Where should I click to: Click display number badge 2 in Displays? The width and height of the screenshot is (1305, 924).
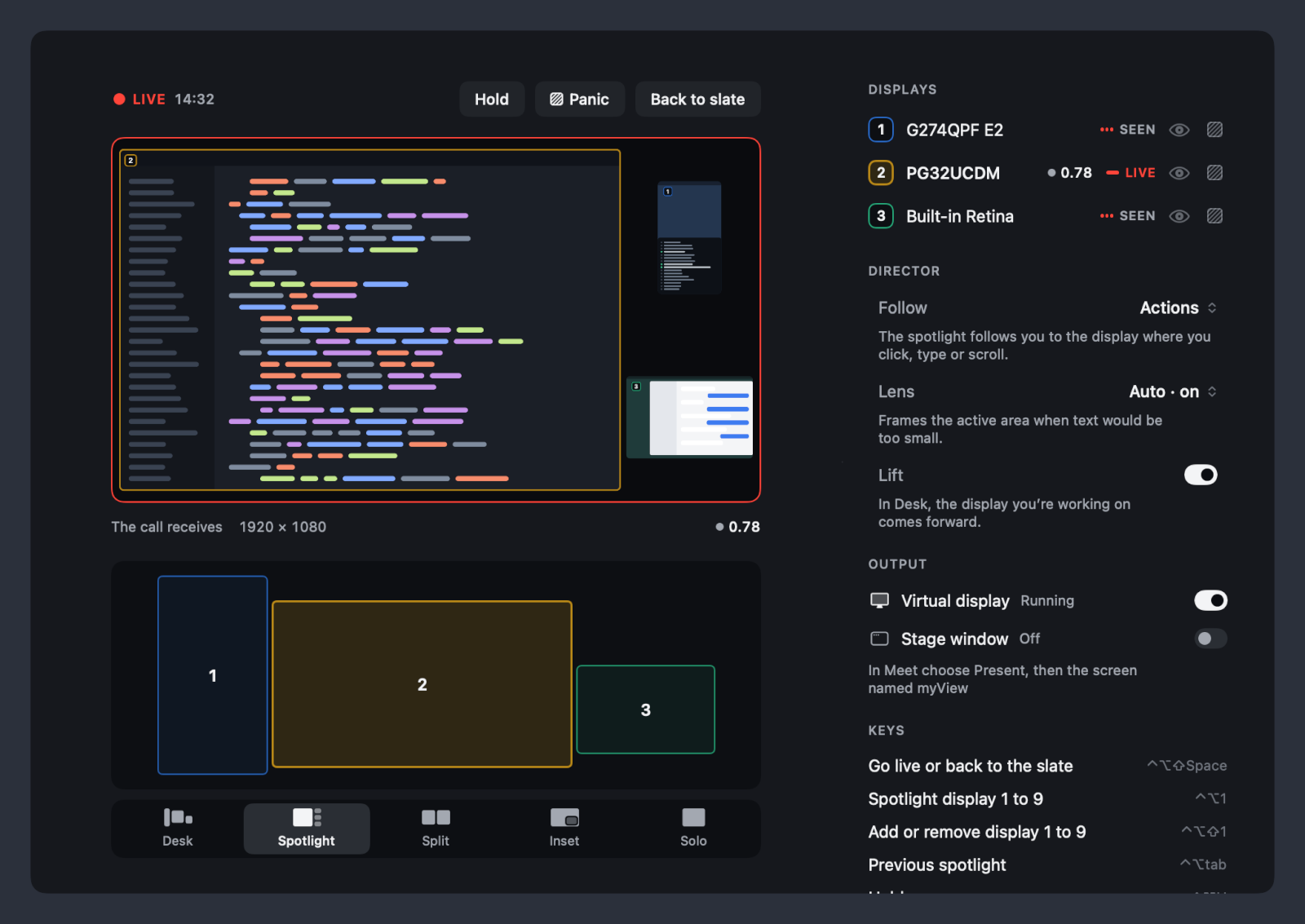click(881, 173)
